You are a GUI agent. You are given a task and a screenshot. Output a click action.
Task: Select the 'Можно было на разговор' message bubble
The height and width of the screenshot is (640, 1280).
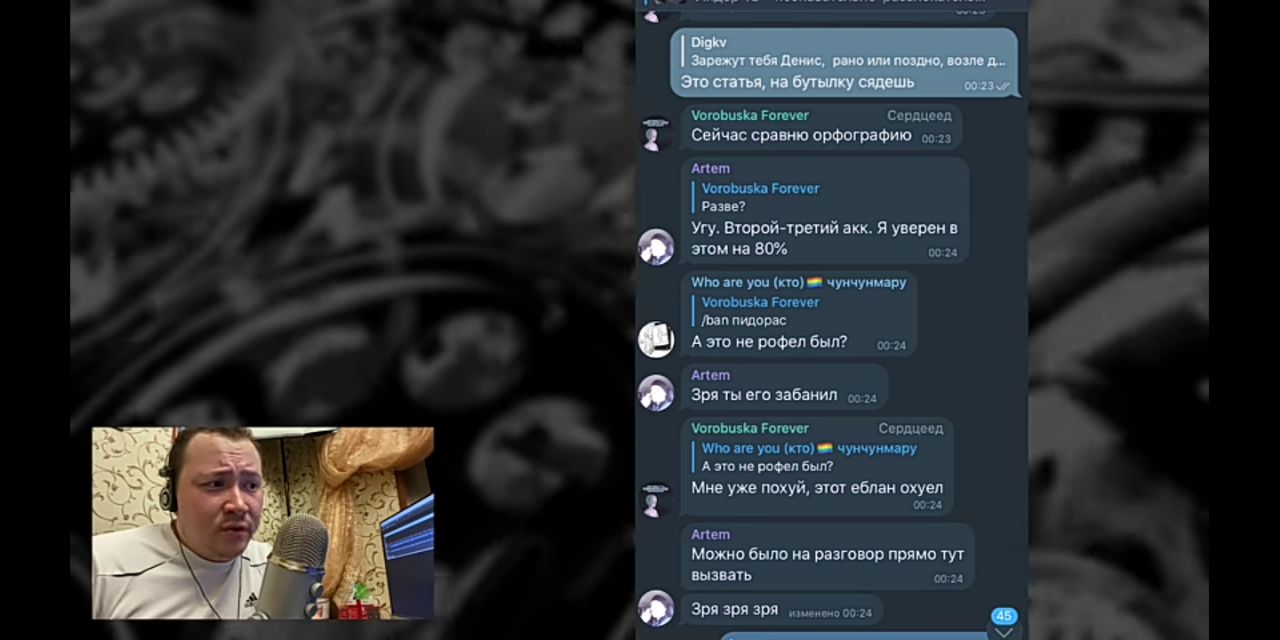[827, 556]
